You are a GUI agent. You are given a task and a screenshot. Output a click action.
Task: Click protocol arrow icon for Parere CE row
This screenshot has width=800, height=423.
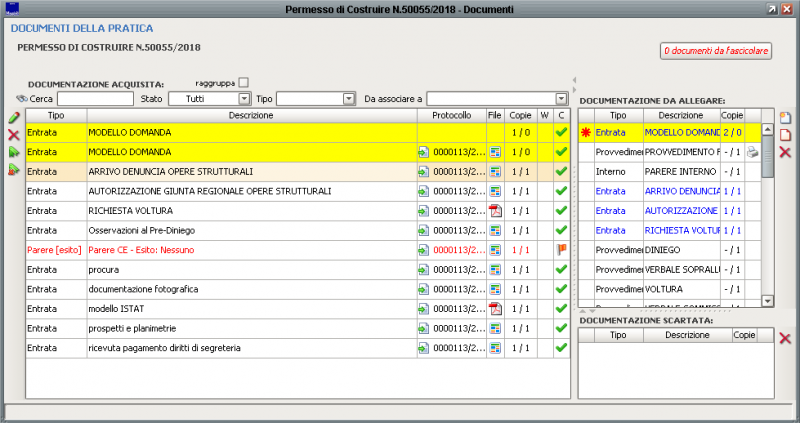coord(423,250)
